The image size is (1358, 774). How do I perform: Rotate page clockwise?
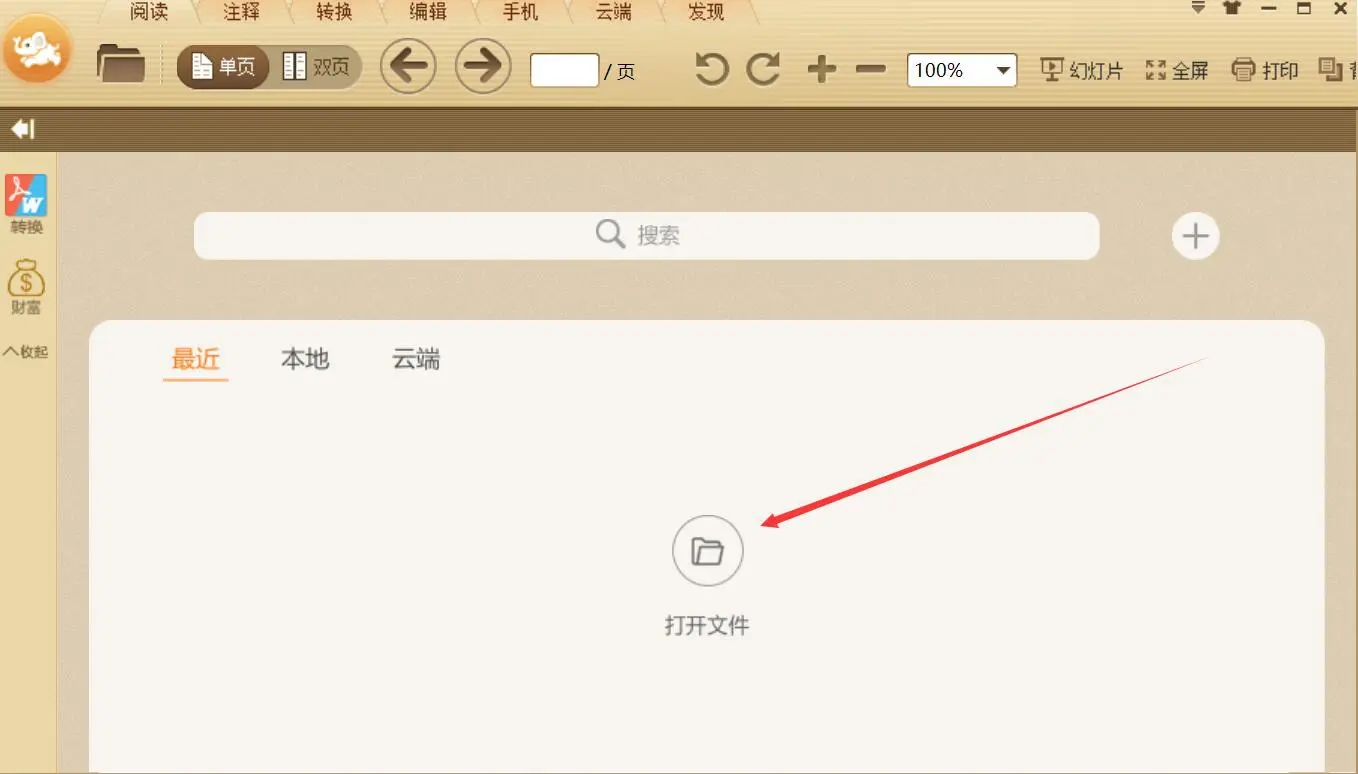(764, 69)
